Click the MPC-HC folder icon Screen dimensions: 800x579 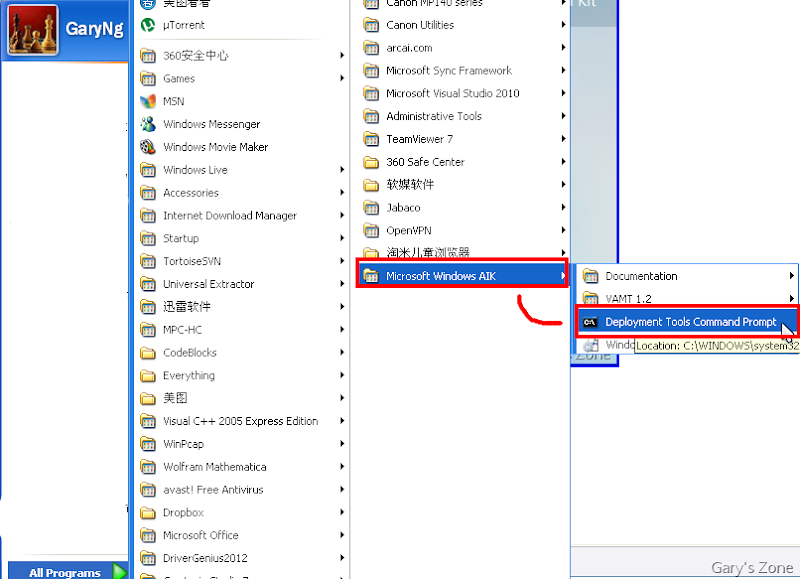[x=148, y=330]
